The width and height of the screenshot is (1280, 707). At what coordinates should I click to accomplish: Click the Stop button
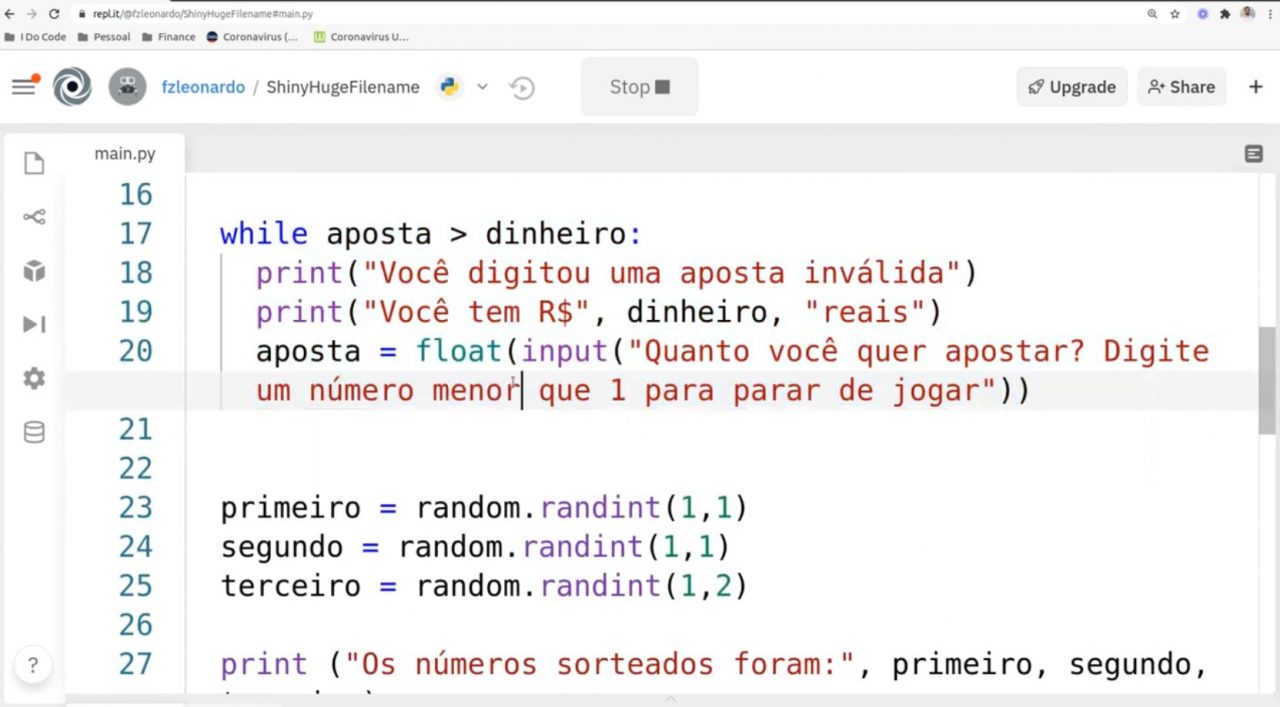tap(639, 87)
